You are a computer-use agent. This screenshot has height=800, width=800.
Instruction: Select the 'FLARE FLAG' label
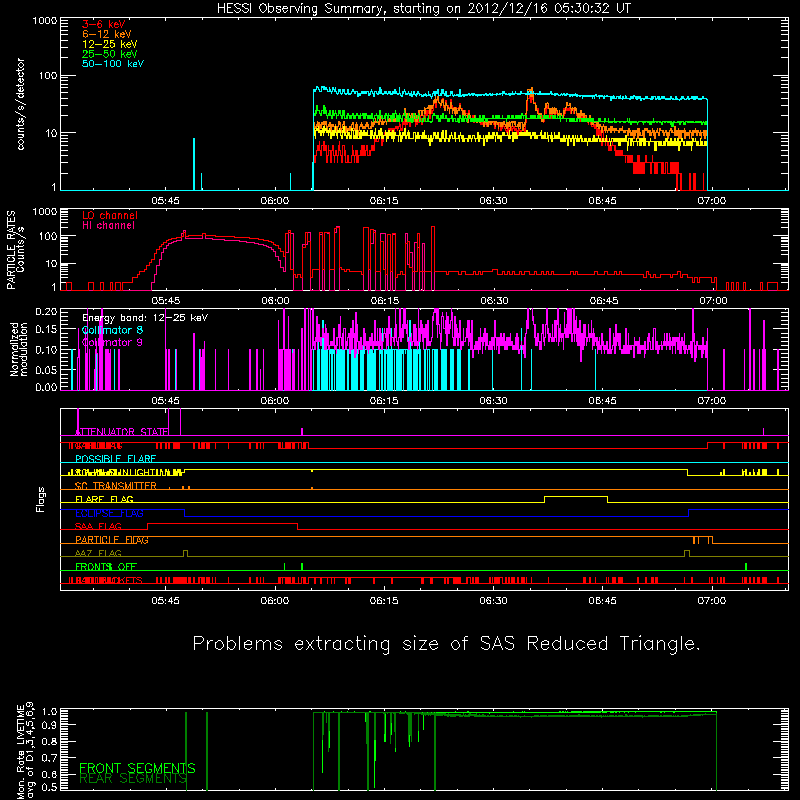tap(104, 499)
